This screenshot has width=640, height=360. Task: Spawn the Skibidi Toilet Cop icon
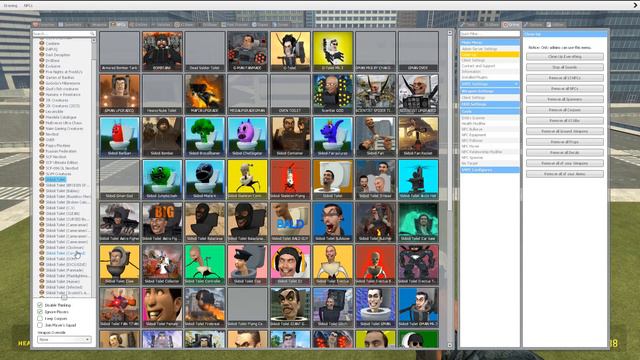click(247, 264)
